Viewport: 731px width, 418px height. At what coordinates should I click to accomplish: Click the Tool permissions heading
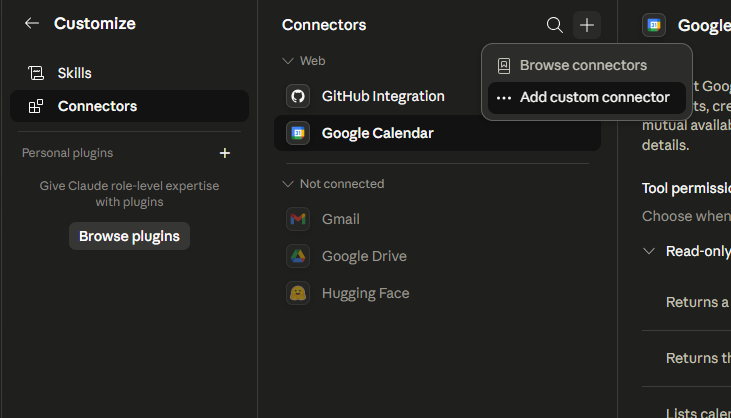point(686,188)
